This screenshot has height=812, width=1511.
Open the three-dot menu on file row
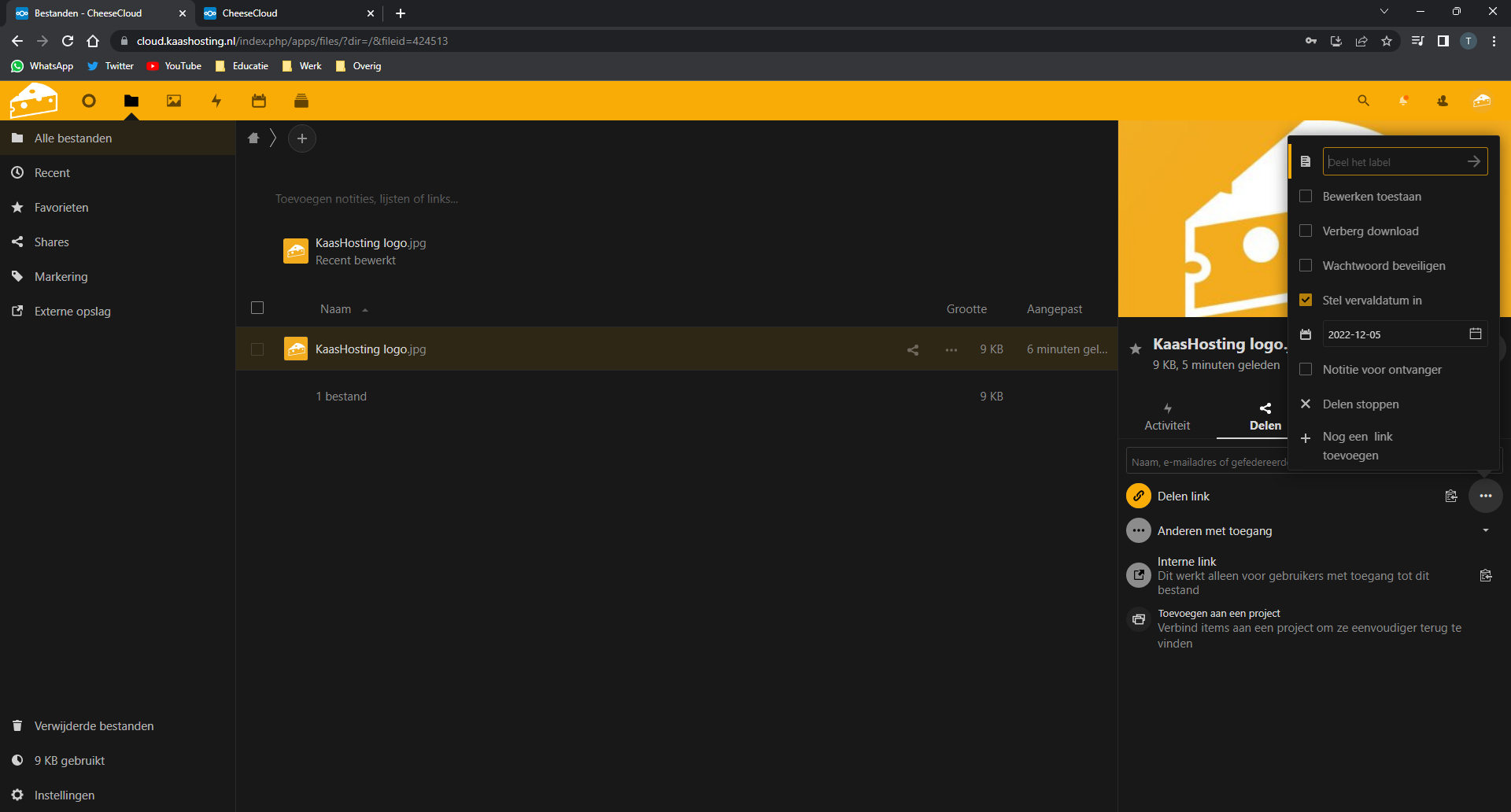pos(951,349)
